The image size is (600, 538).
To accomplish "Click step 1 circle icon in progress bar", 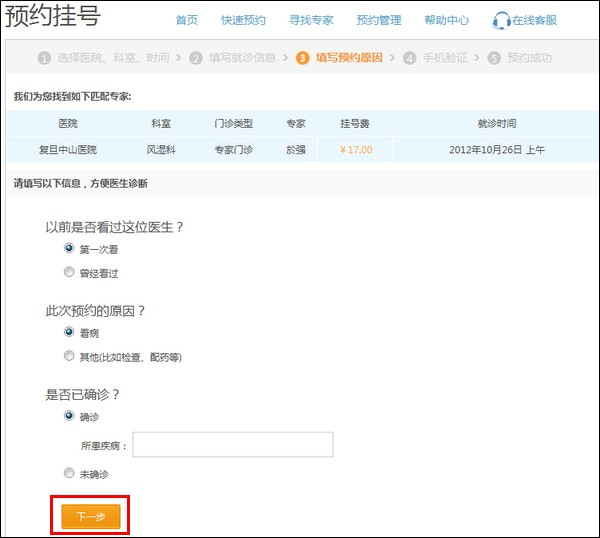I will [x=44, y=58].
